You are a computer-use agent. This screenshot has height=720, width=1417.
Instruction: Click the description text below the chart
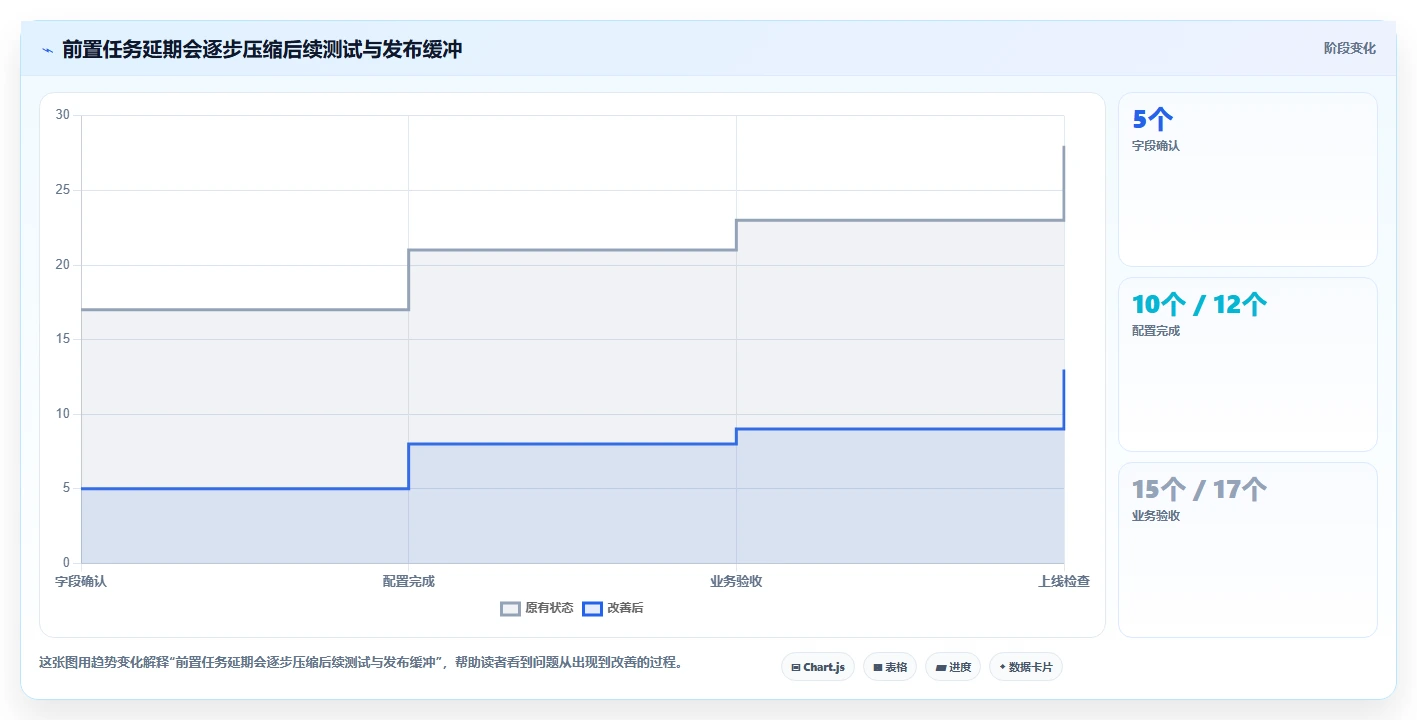coord(361,662)
